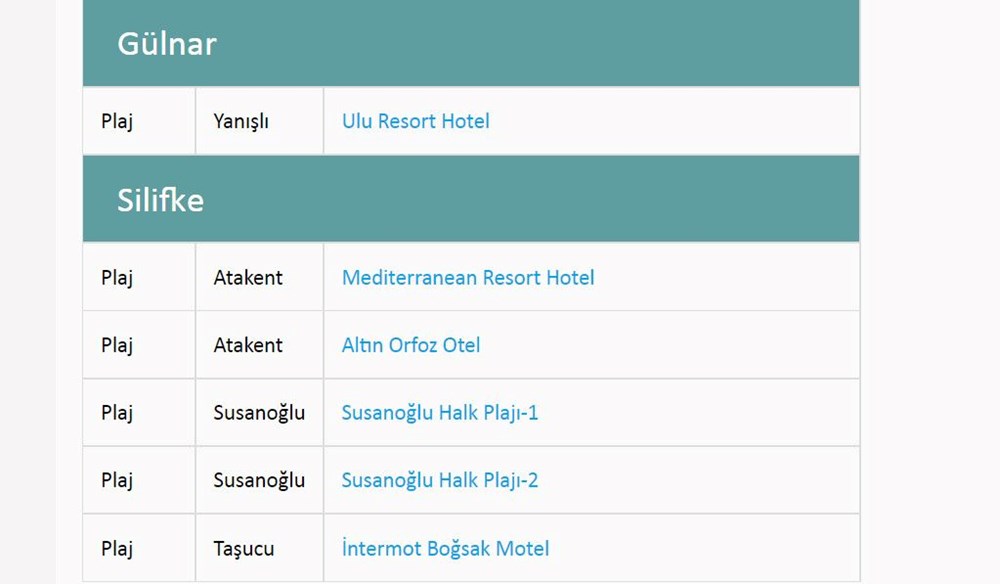The image size is (1000, 584).
Task: Select the Yanışlı location cell
Action: pyautogui.click(x=241, y=122)
